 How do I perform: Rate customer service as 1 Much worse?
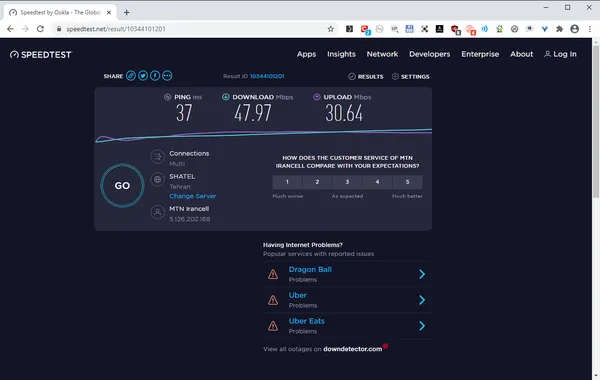(287, 182)
